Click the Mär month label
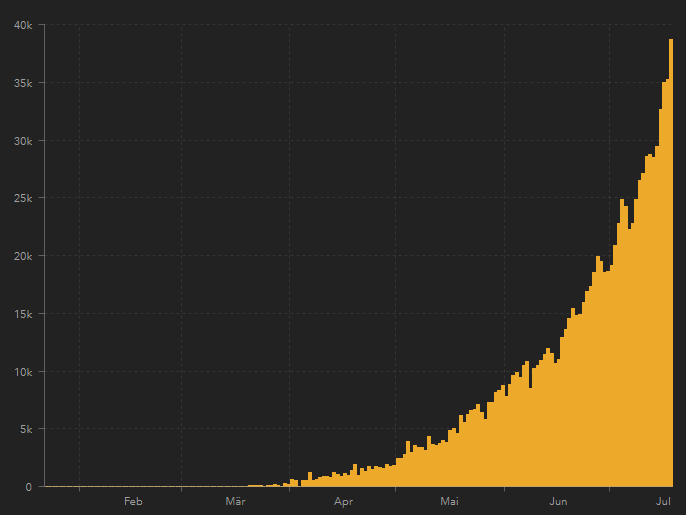 (235, 501)
